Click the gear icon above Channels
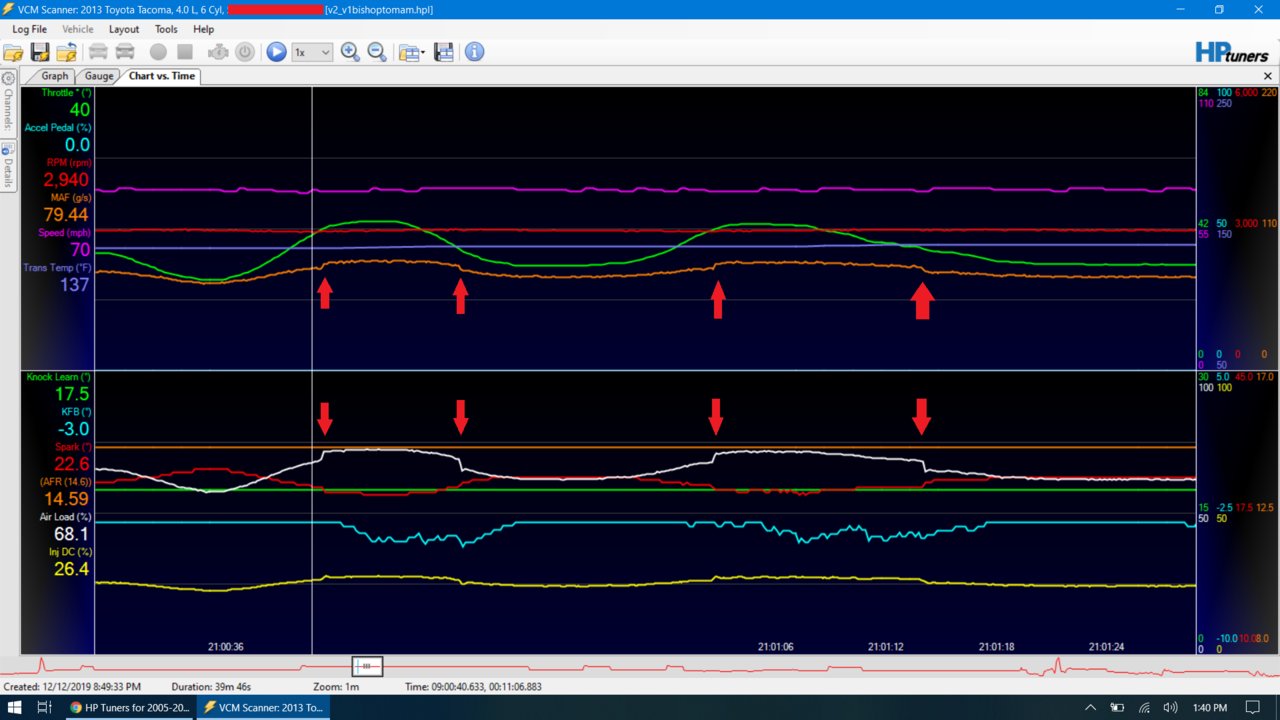This screenshot has width=1280, height=720. pyautogui.click(x=8, y=78)
